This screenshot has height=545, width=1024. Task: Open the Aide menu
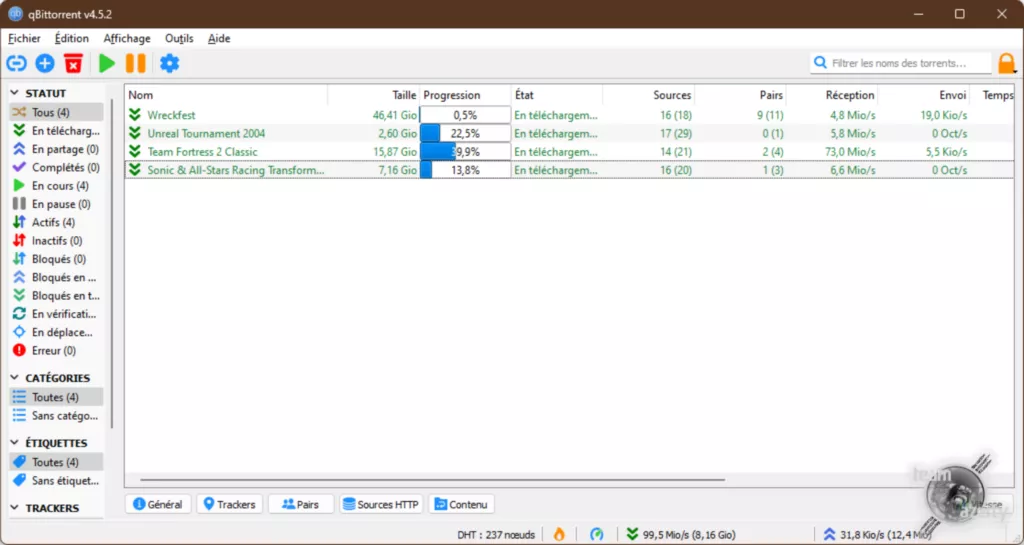(219, 39)
